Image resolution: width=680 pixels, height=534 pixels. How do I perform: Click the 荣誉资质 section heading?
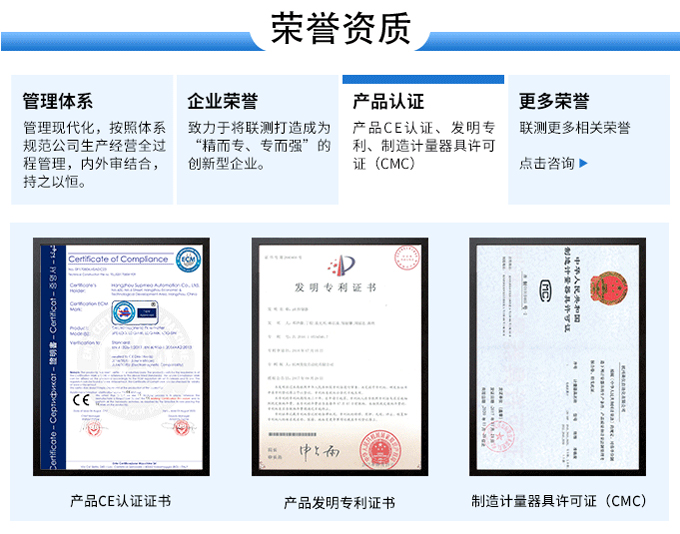coord(340,29)
